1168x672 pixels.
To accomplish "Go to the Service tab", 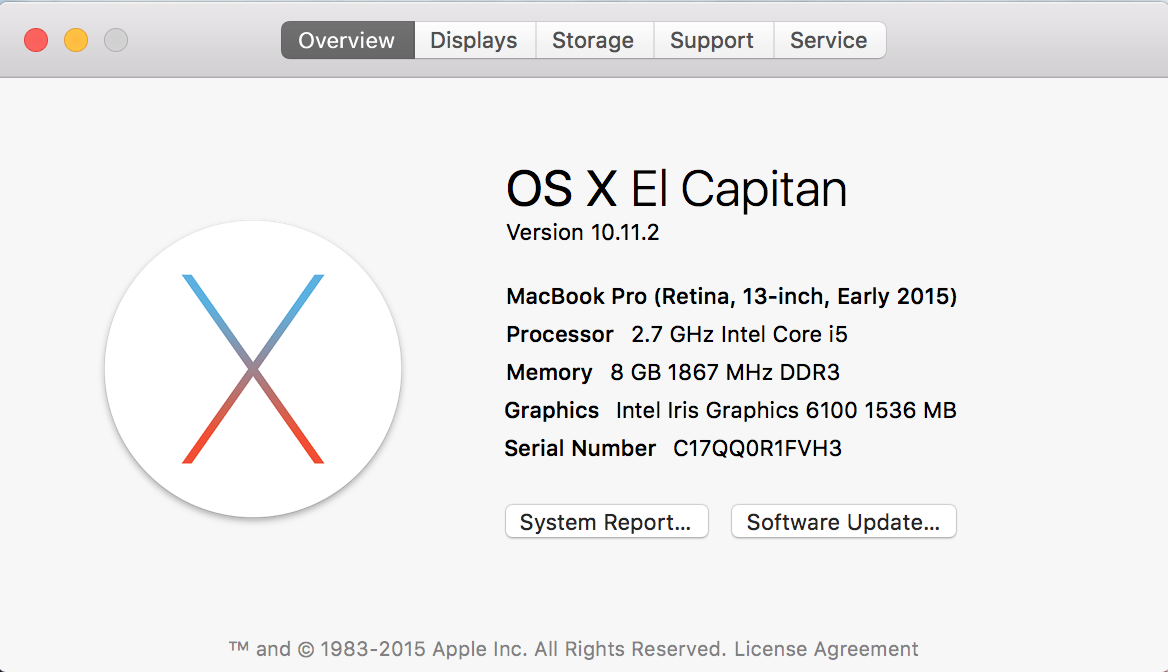I will pyautogui.click(x=828, y=41).
